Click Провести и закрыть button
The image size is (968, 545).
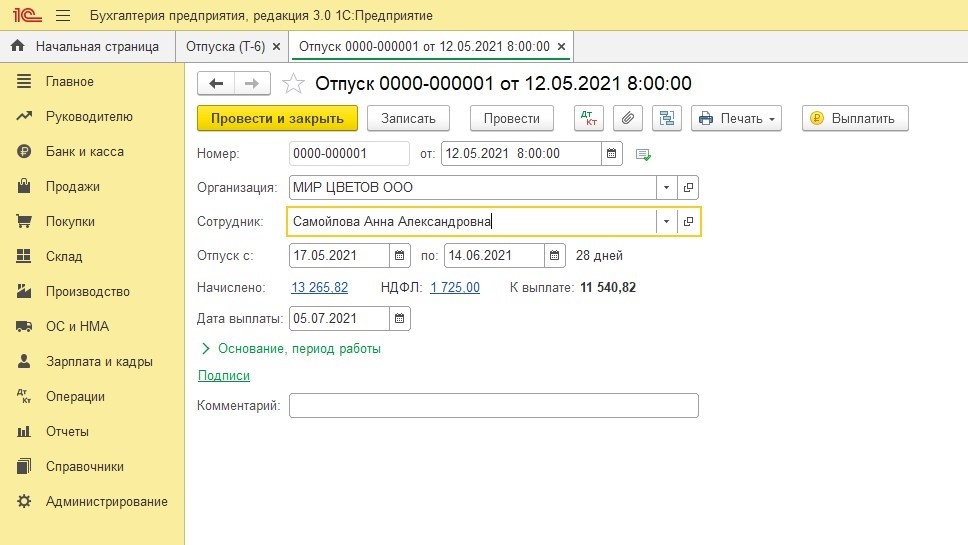277,119
